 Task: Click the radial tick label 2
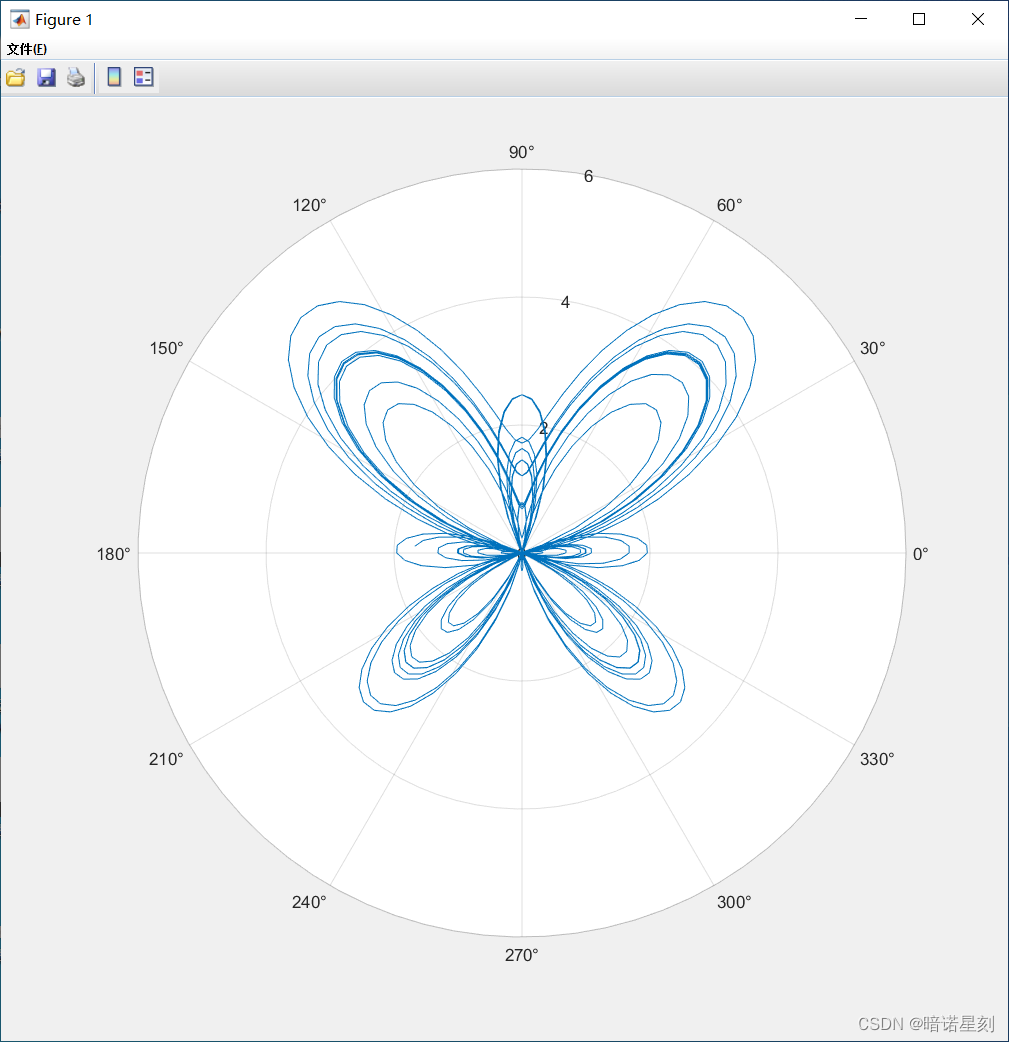click(543, 429)
